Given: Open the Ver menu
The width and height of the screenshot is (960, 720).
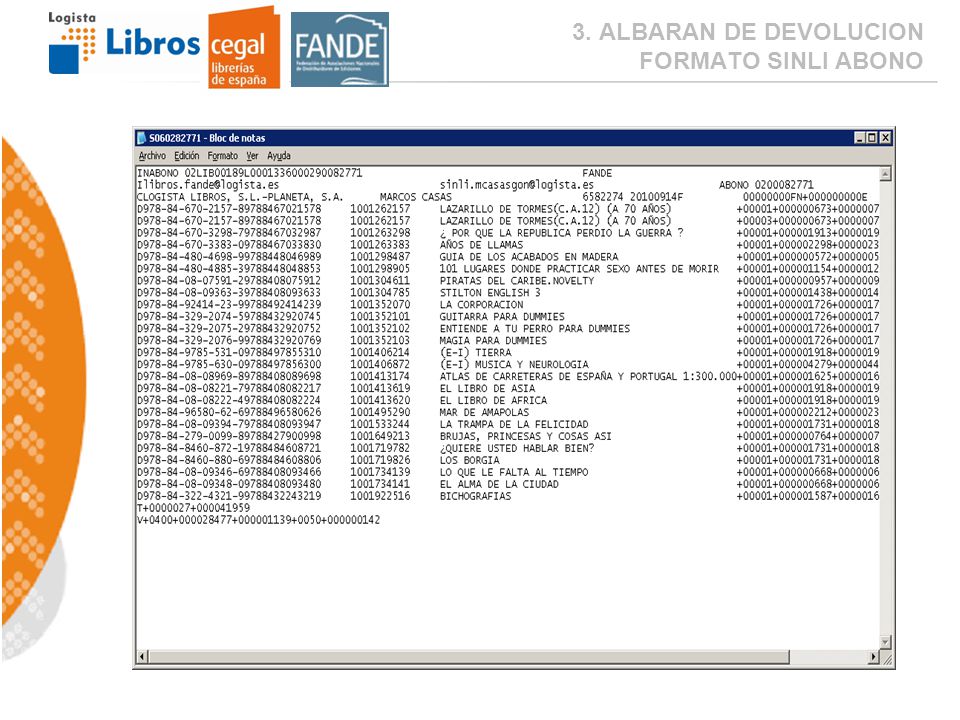Looking at the screenshot, I should [x=252, y=156].
